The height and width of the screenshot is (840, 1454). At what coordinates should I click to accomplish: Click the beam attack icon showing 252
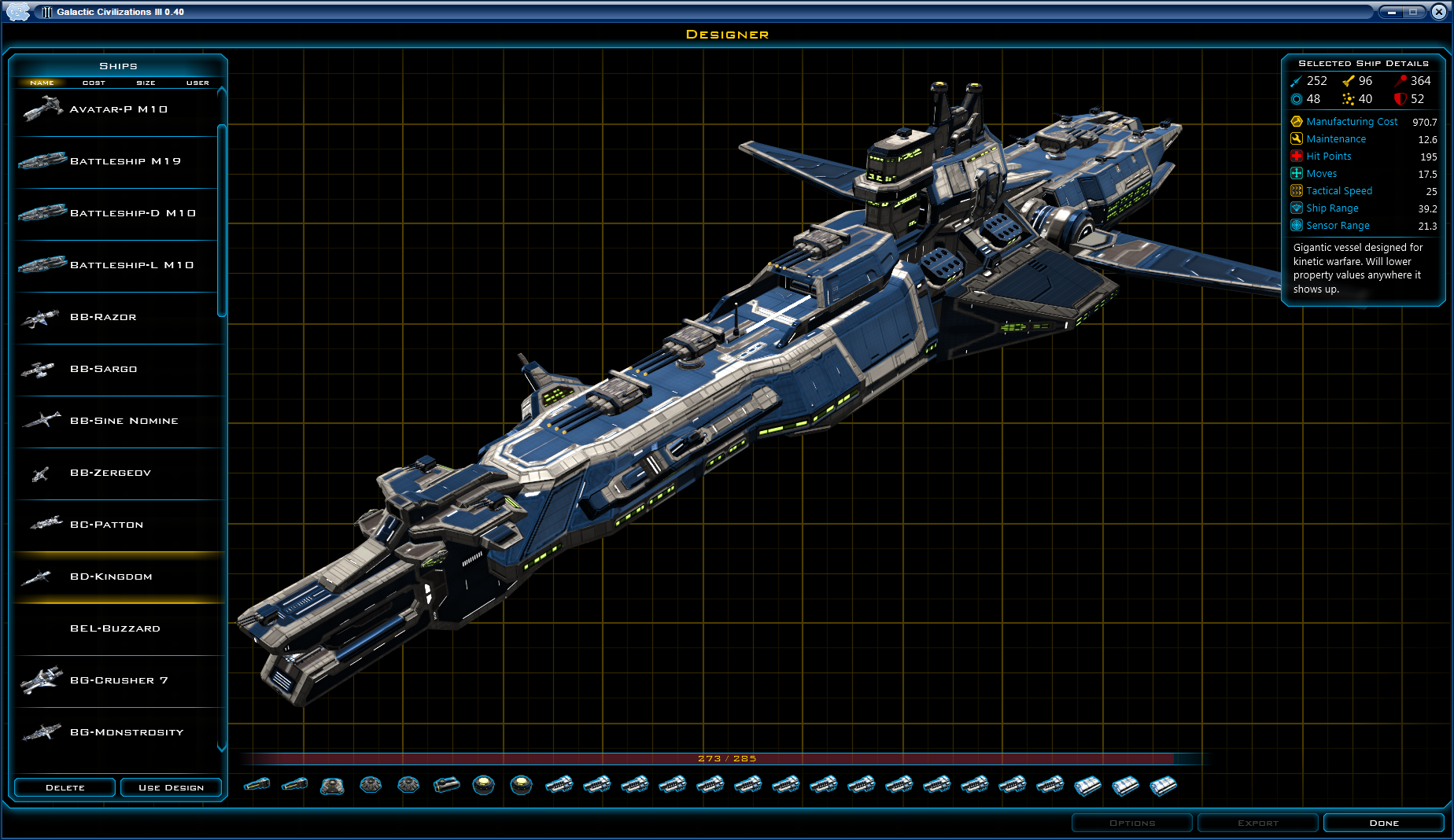coord(1296,81)
